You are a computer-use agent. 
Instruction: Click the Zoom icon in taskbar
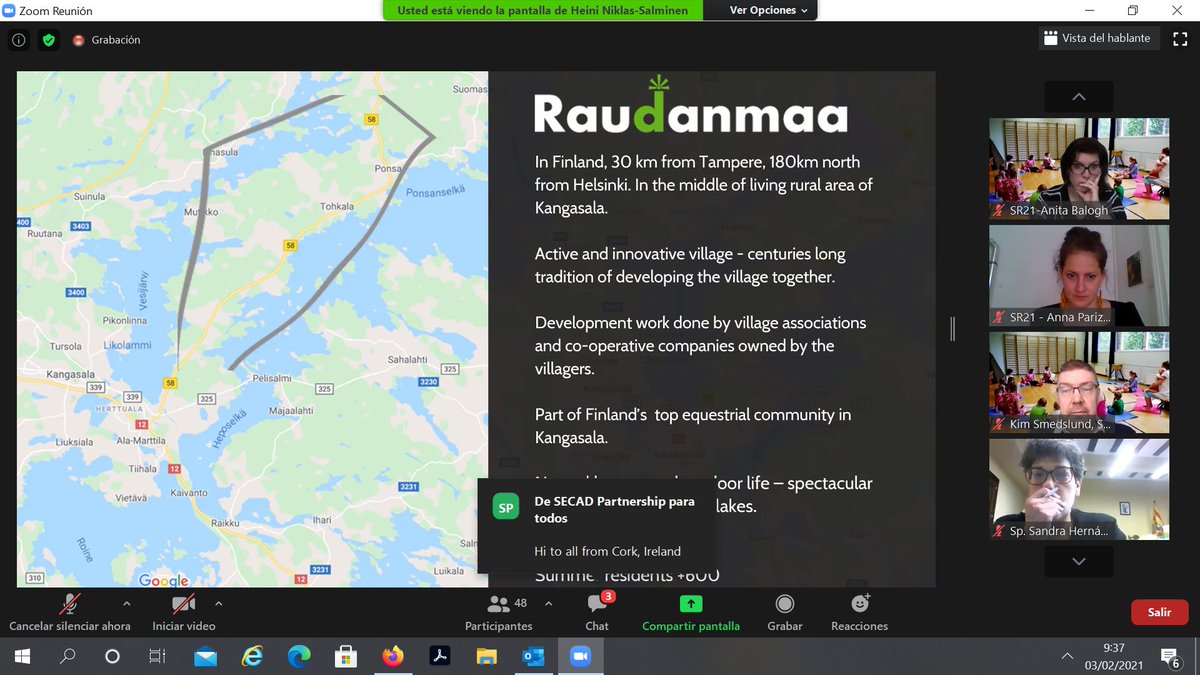point(580,656)
